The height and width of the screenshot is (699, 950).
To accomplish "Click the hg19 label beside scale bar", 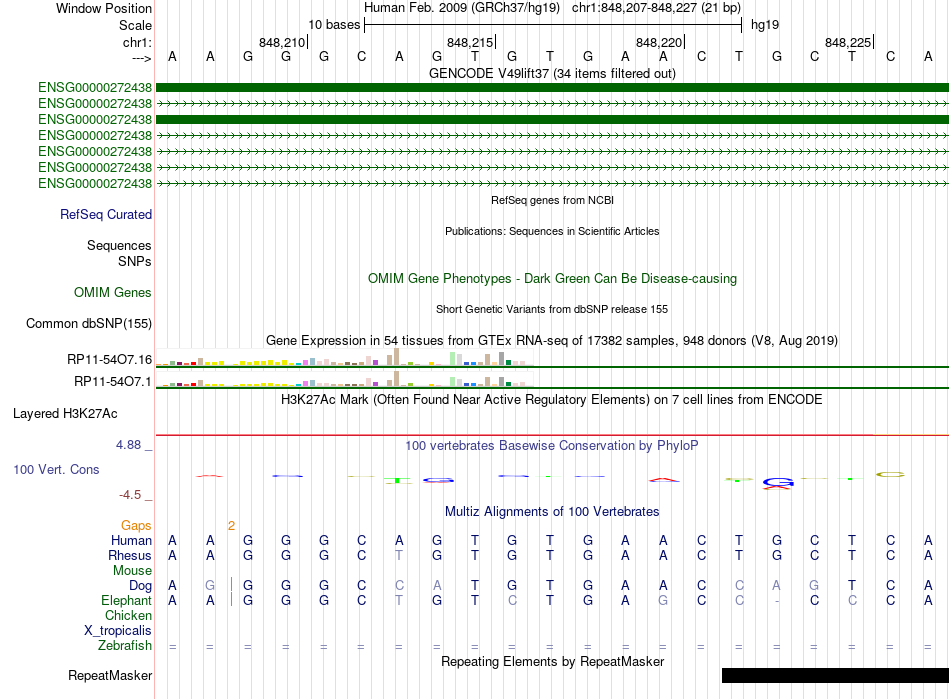I will click(765, 25).
